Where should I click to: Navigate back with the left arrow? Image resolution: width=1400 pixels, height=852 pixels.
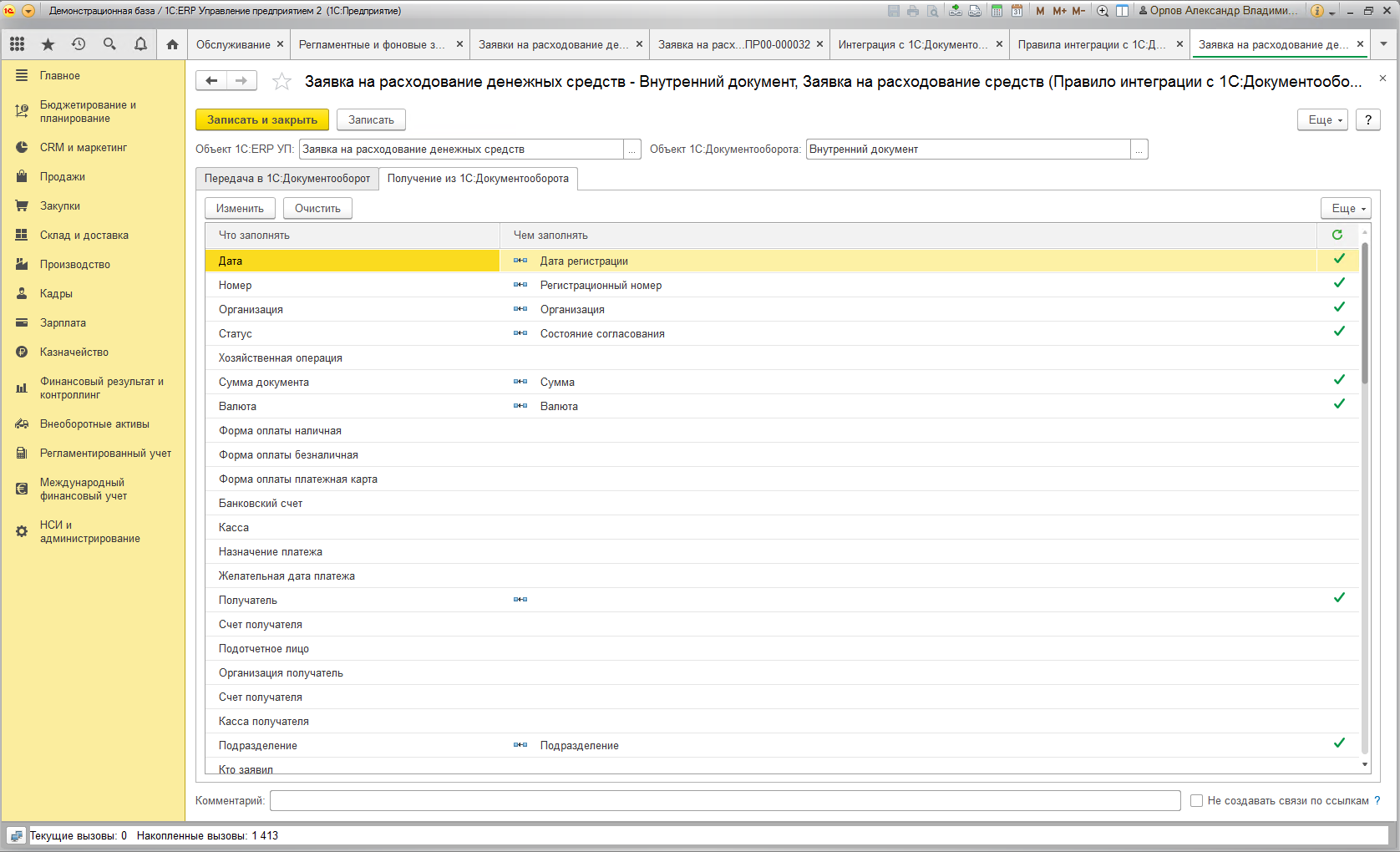coord(211,80)
